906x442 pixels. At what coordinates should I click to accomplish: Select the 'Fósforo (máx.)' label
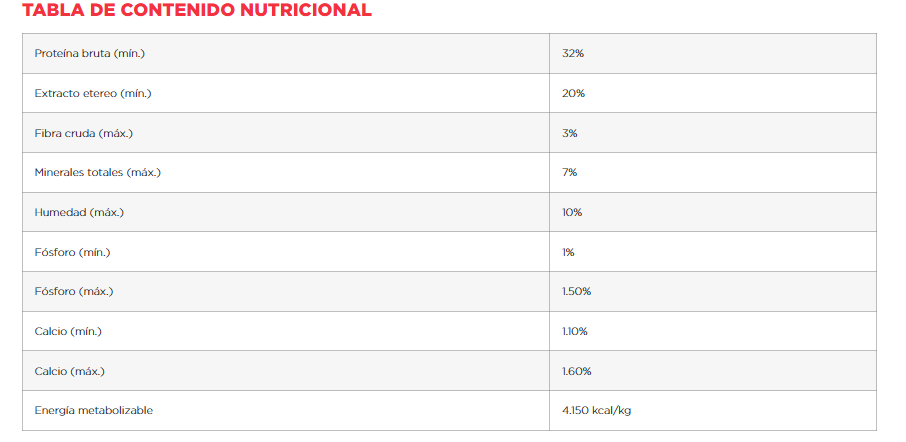point(74,291)
